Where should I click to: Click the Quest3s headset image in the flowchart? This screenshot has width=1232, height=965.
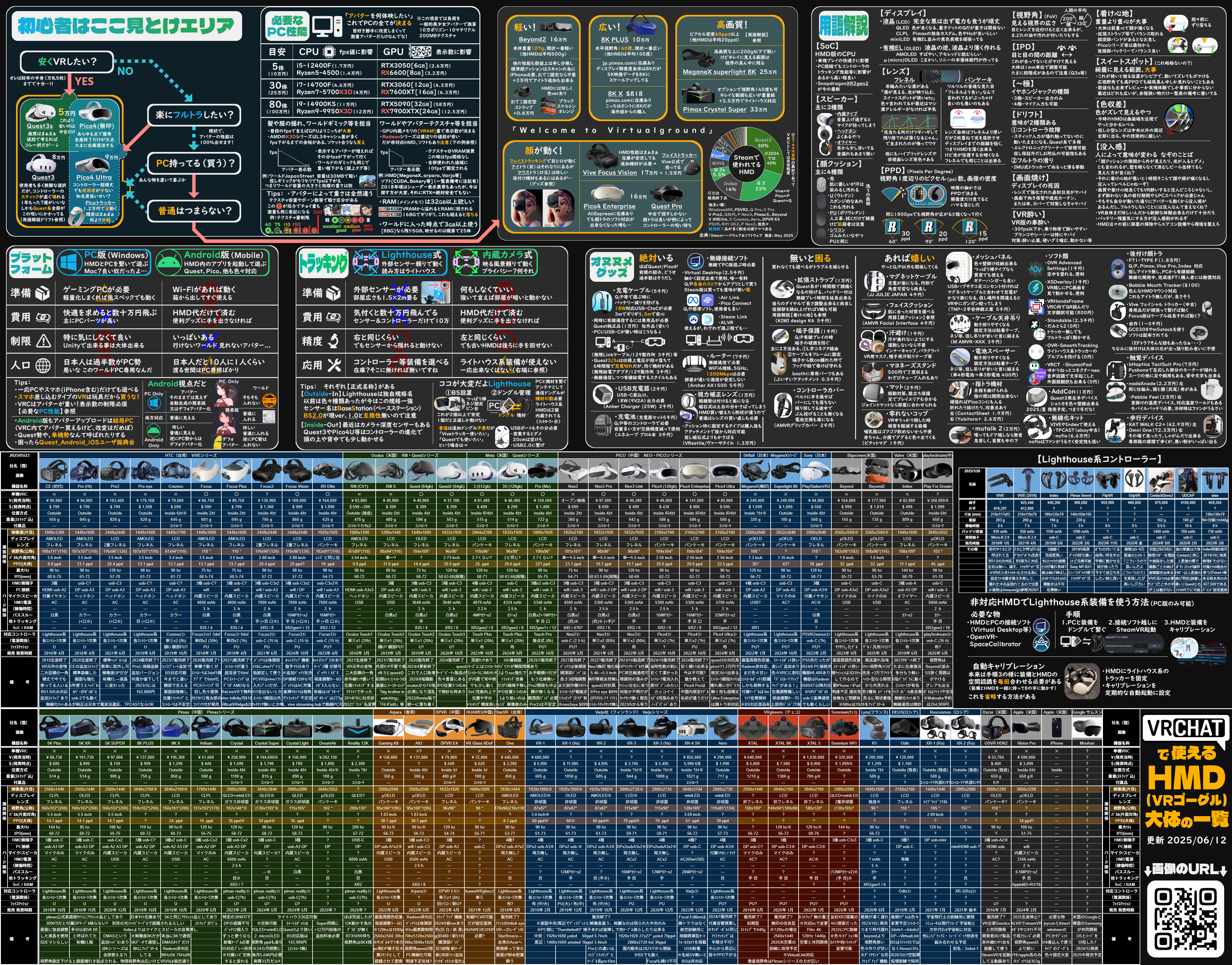(x=40, y=112)
